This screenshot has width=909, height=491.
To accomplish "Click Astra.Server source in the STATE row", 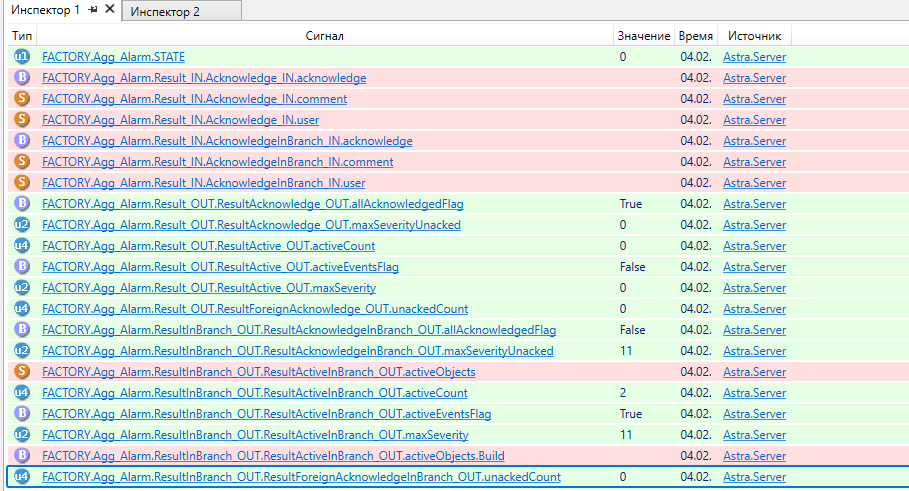I will 754,57.
